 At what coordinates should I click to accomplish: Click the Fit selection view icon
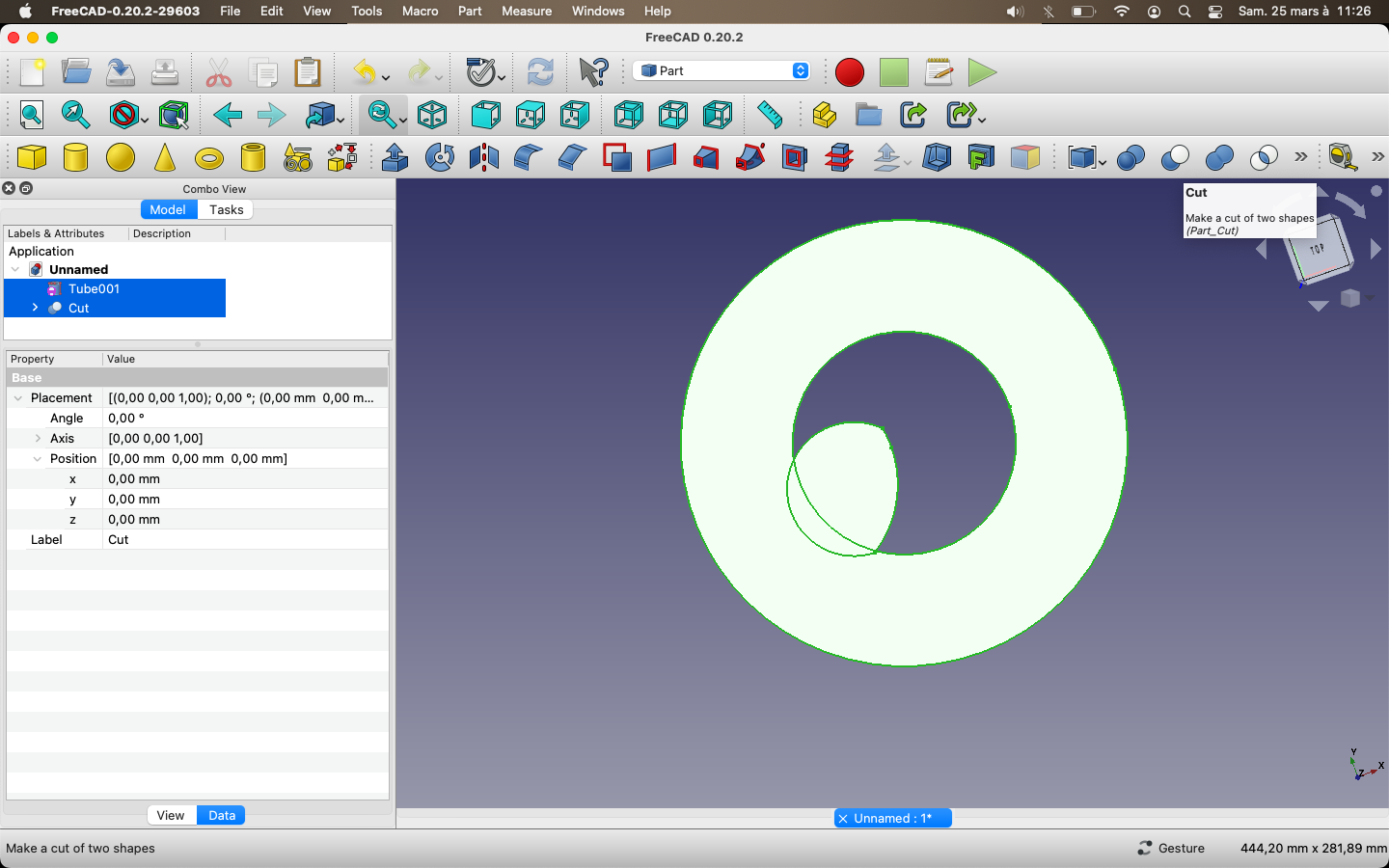pyautogui.click(x=76, y=115)
